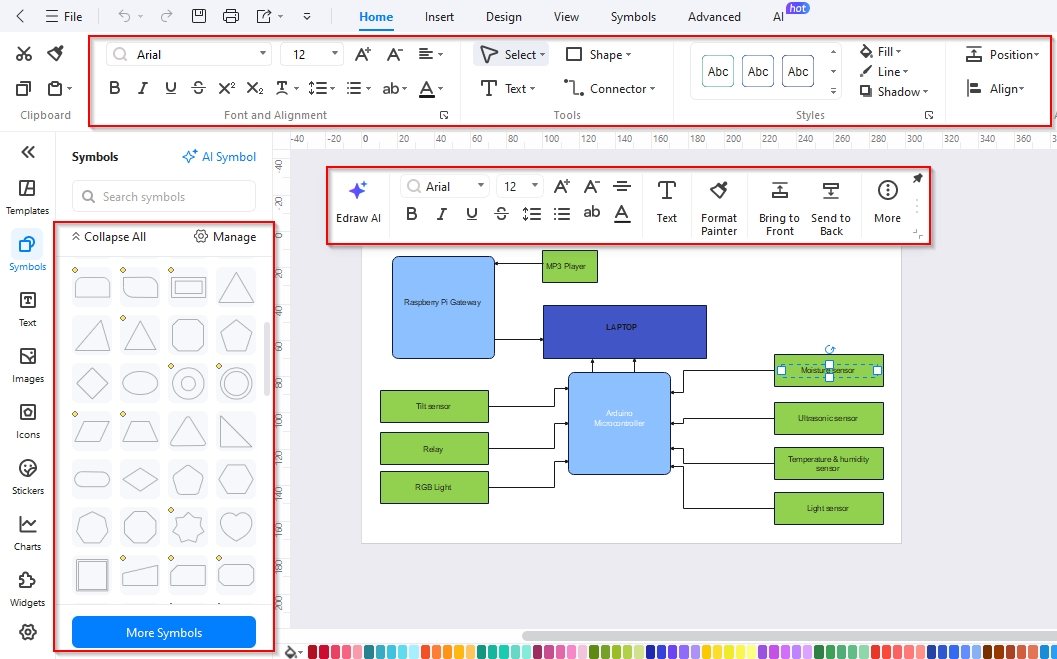Switch to the Symbols ribbon tab
This screenshot has width=1057, height=659.
point(633,17)
